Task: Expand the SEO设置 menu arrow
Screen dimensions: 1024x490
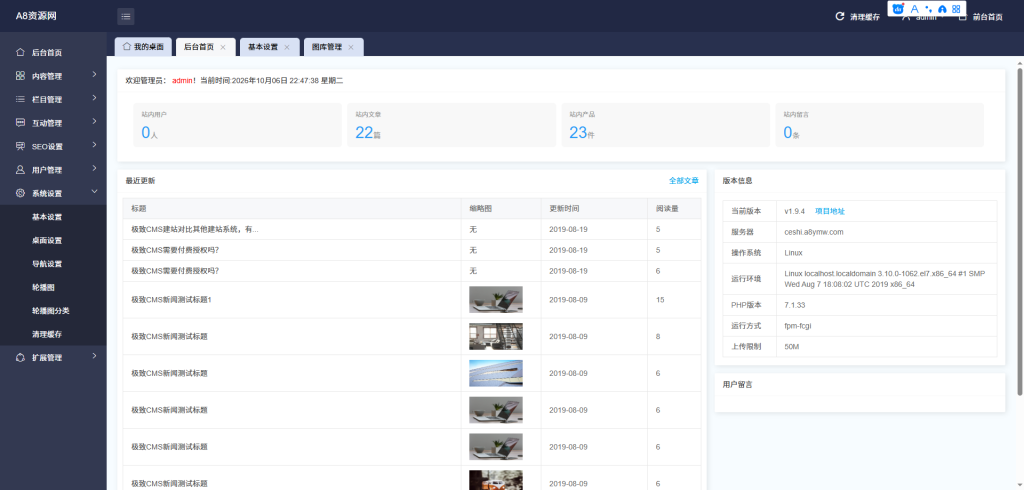Action: [95, 145]
